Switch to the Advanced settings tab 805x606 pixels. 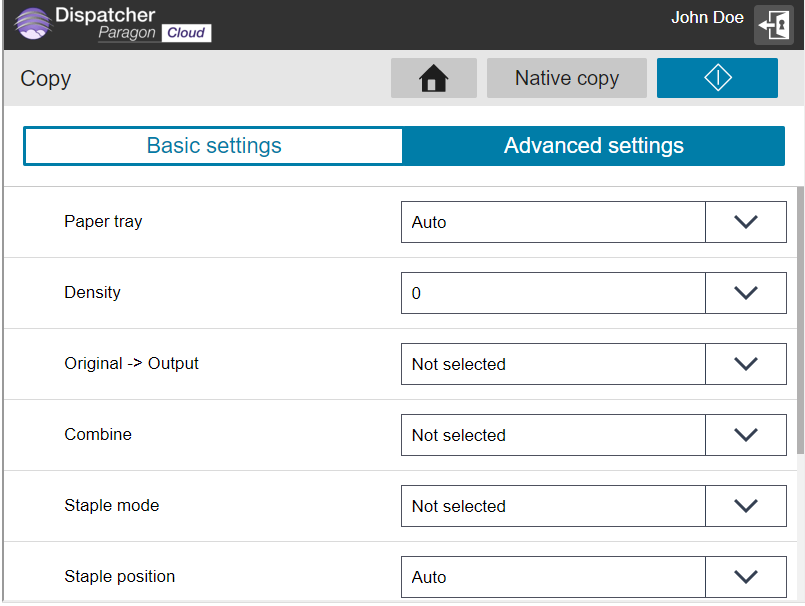593,145
